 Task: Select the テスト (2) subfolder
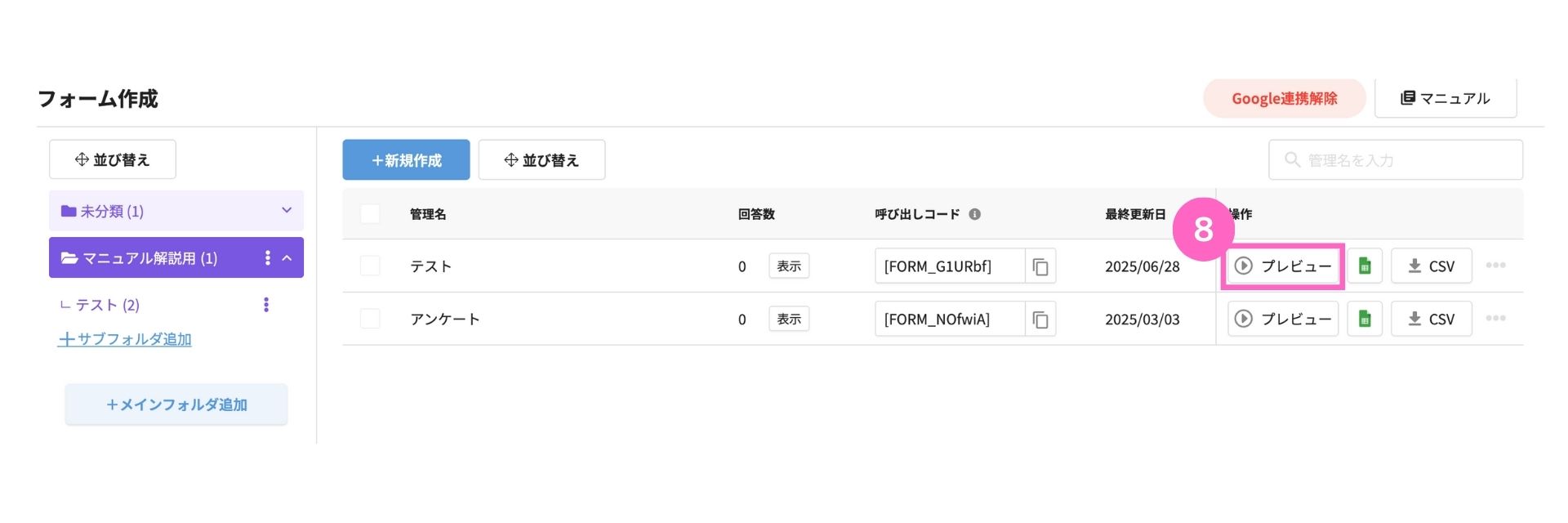point(108,305)
